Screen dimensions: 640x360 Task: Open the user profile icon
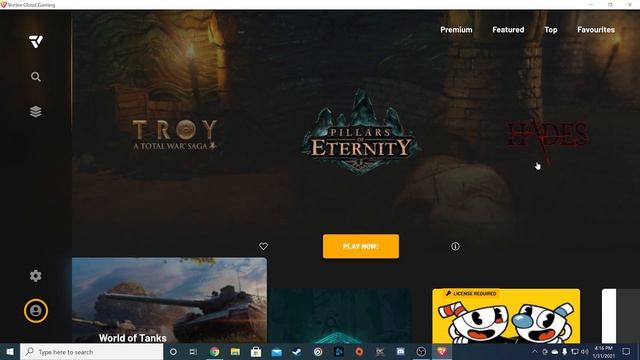click(x=36, y=311)
